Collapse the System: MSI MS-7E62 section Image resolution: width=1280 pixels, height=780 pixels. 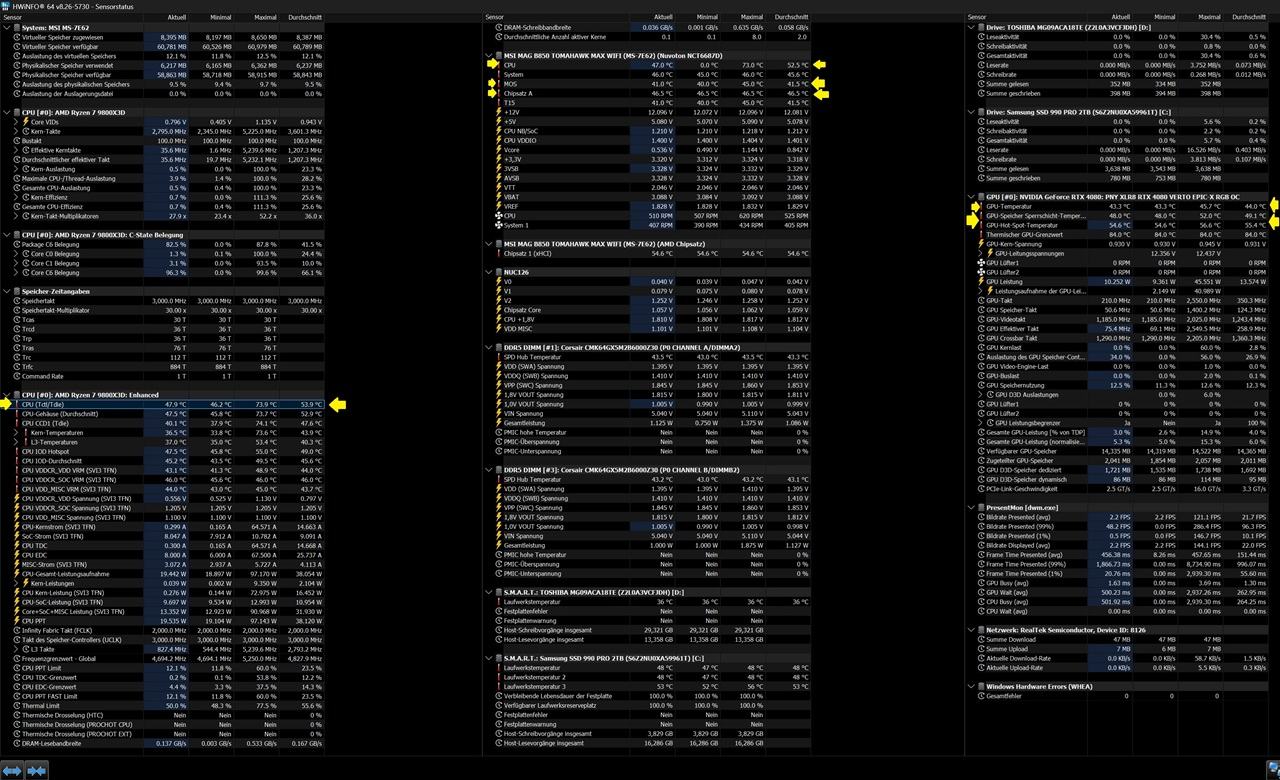pos(7,27)
